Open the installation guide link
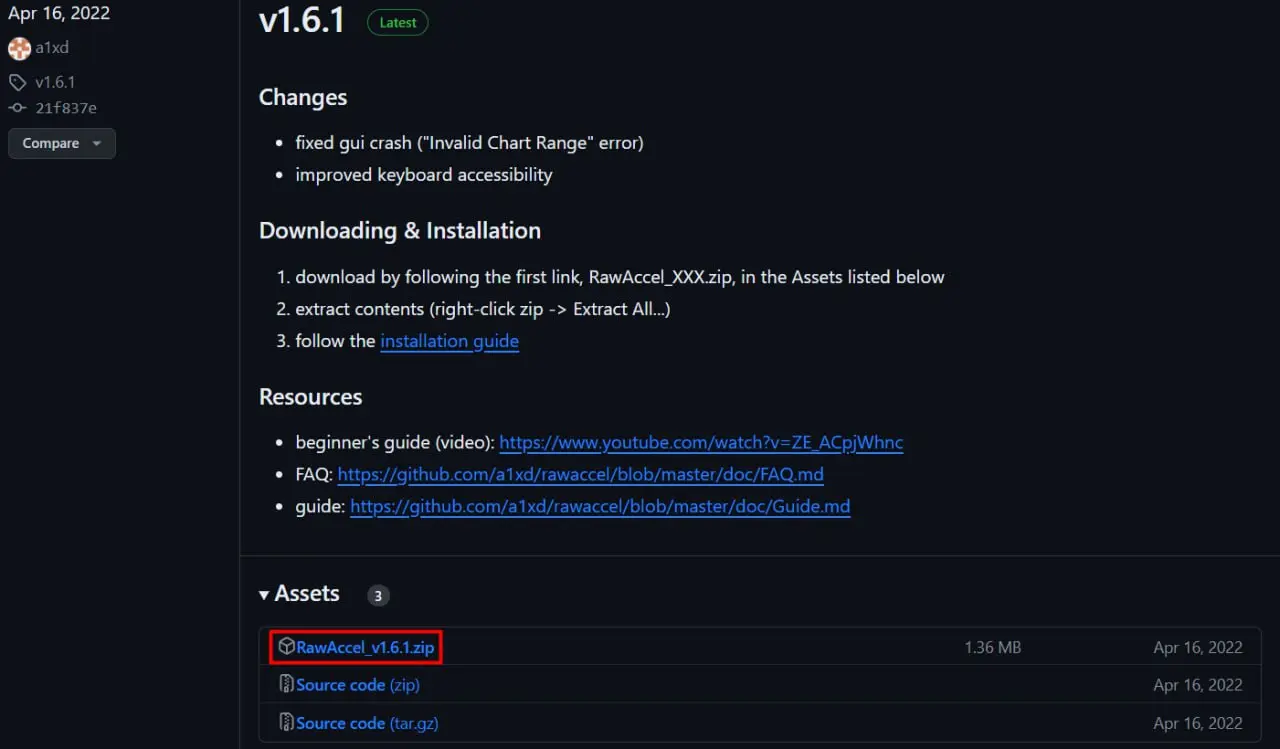This screenshot has width=1280, height=749. click(x=449, y=341)
